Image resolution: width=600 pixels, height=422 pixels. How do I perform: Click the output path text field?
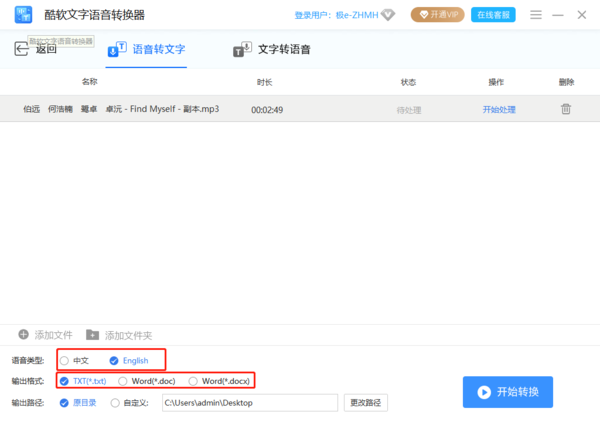point(249,403)
